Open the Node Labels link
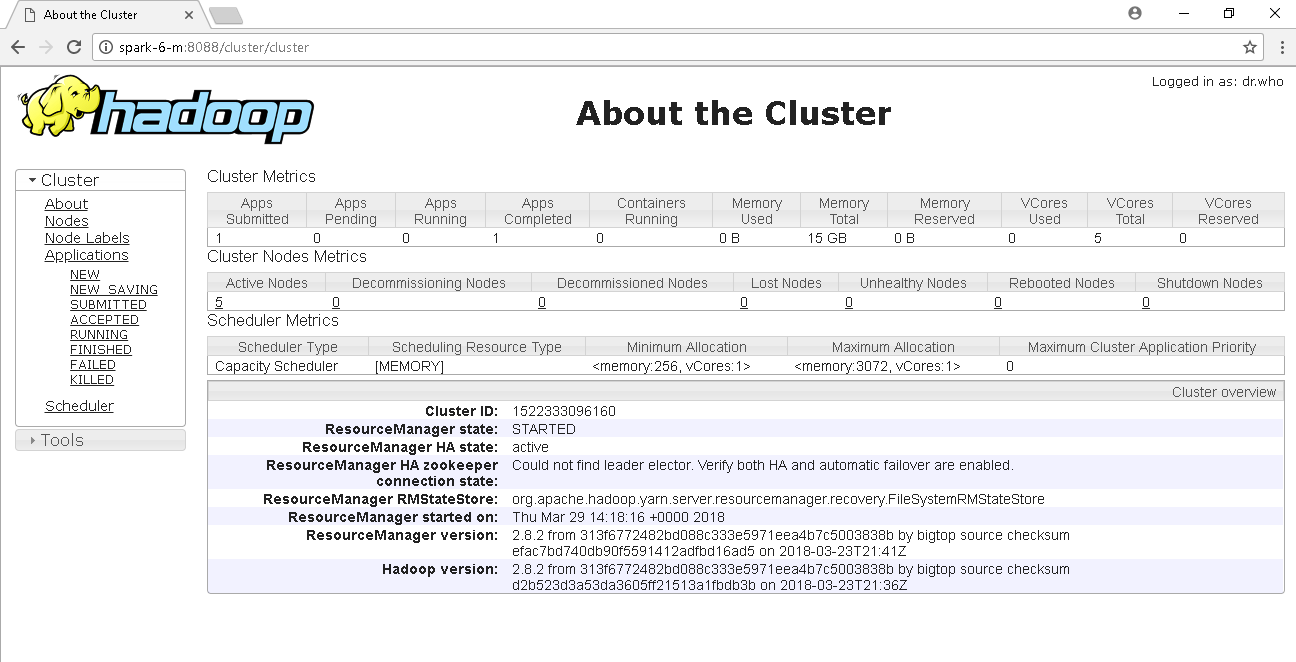 pos(87,238)
